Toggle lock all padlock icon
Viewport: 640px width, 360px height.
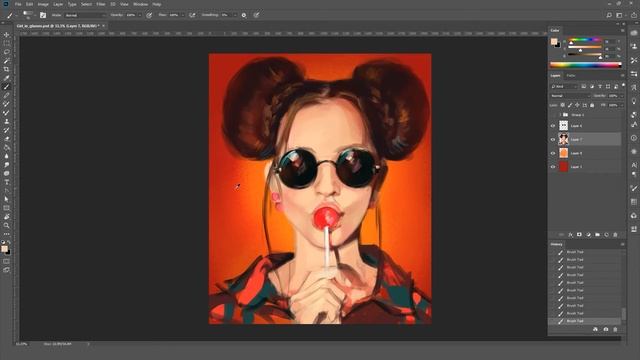point(592,105)
